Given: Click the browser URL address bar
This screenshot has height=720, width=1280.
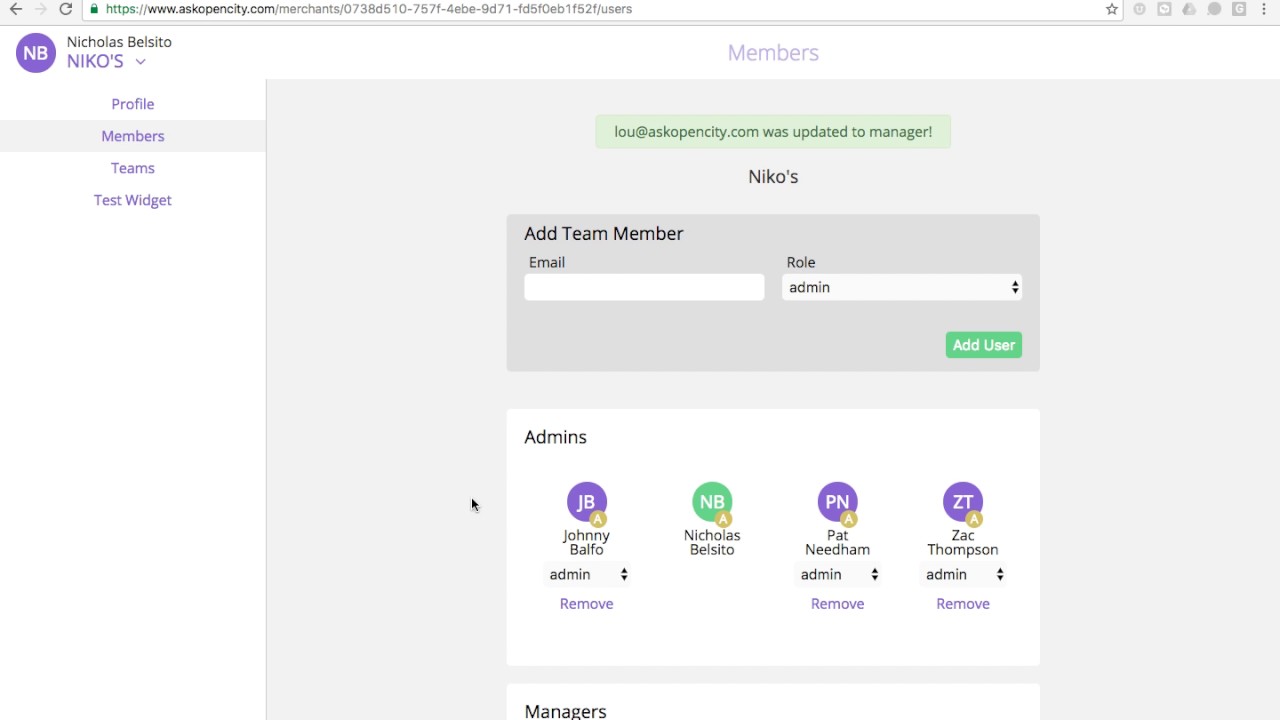Looking at the screenshot, I should pos(600,9).
